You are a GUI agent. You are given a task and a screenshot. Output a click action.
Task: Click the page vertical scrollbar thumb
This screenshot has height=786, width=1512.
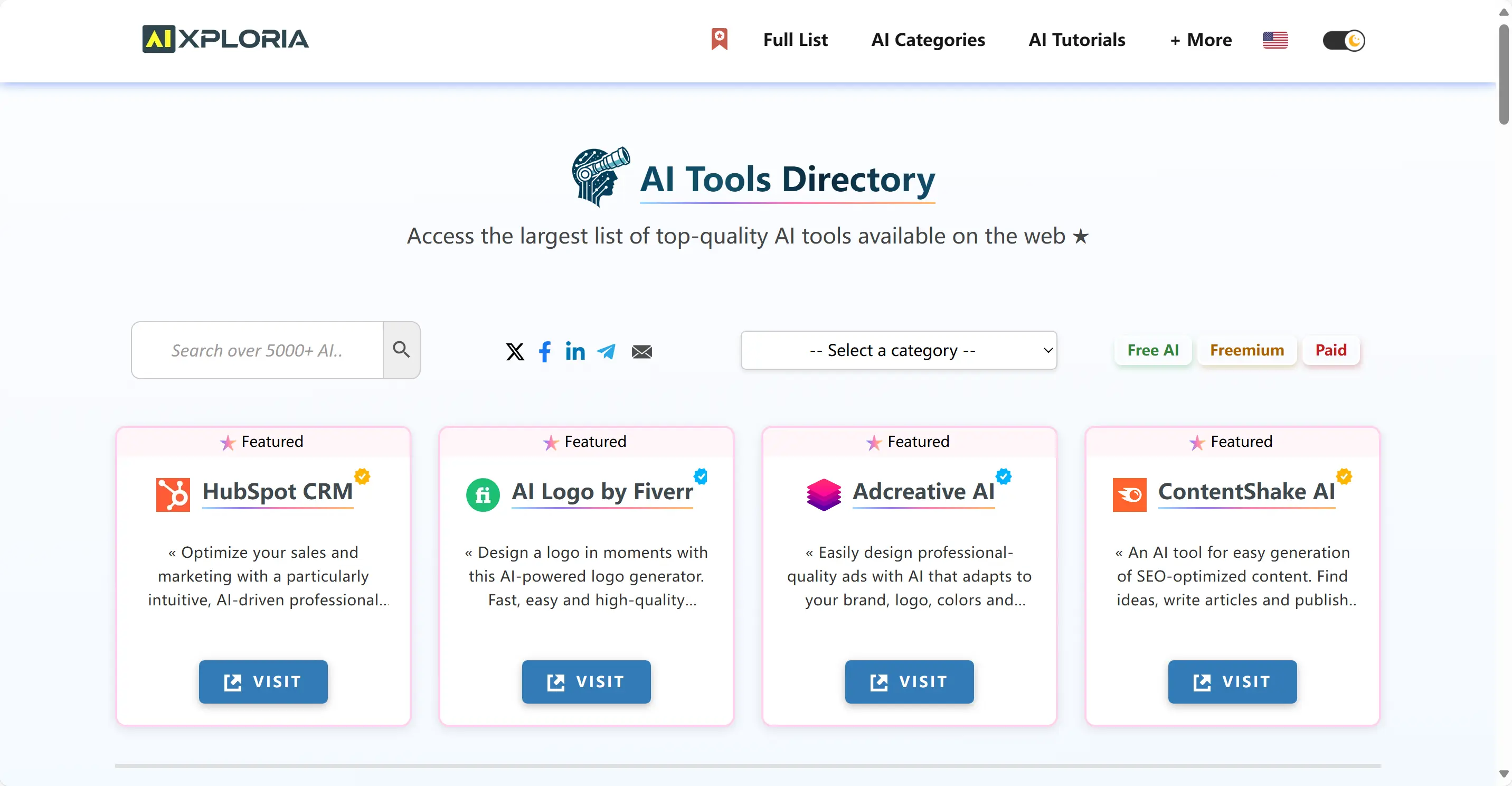tap(1503, 73)
